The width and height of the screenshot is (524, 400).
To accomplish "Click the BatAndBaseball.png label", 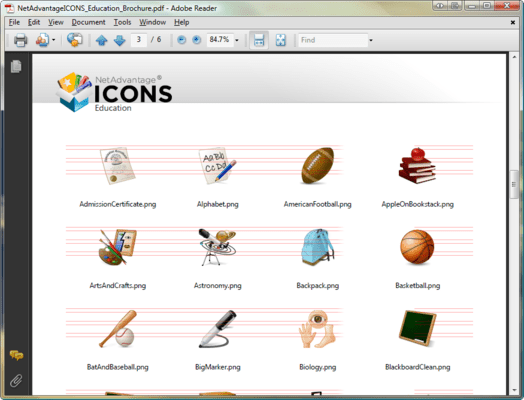I will pyautogui.click(x=118, y=367).
